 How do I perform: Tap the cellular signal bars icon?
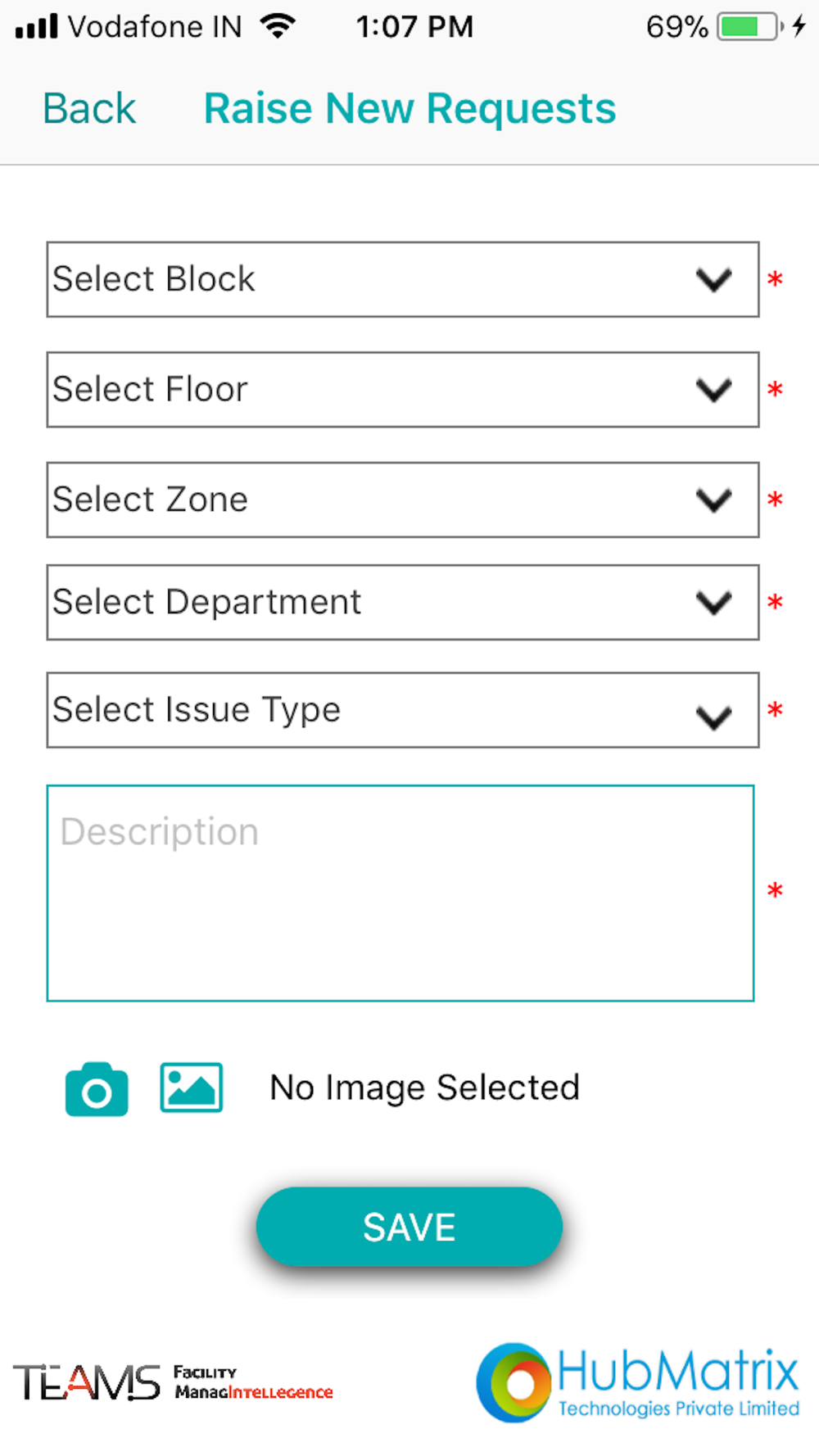[37, 26]
